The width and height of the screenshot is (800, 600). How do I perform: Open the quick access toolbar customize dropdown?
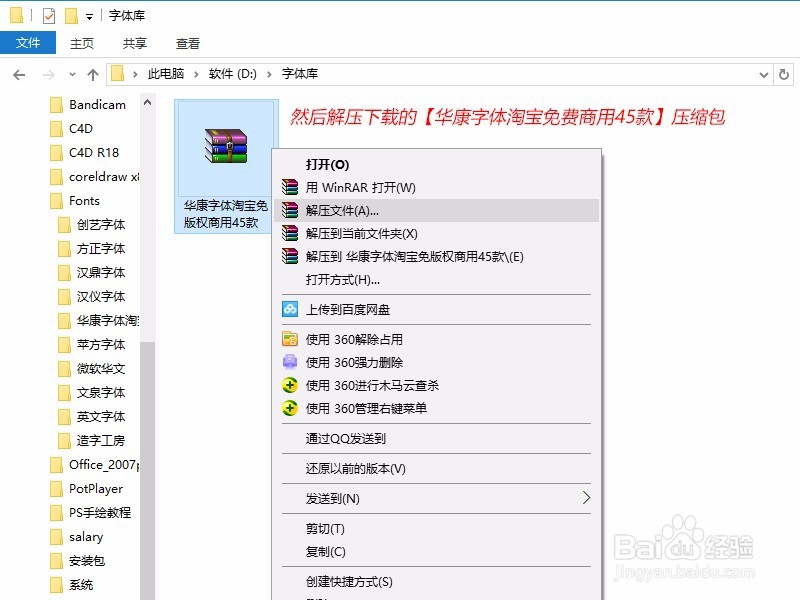(x=89, y=17)
